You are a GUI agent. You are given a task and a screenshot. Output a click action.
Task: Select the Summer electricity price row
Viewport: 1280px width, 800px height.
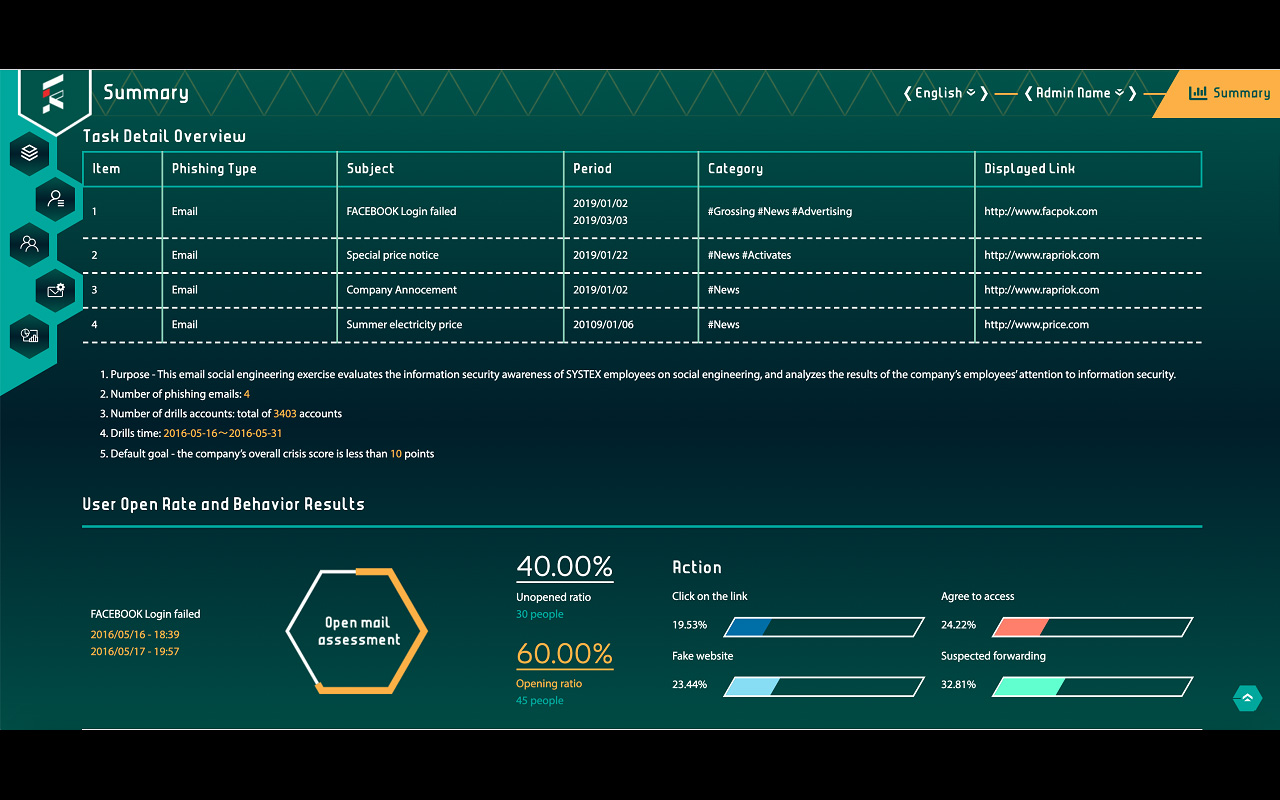tap(642, 325)
